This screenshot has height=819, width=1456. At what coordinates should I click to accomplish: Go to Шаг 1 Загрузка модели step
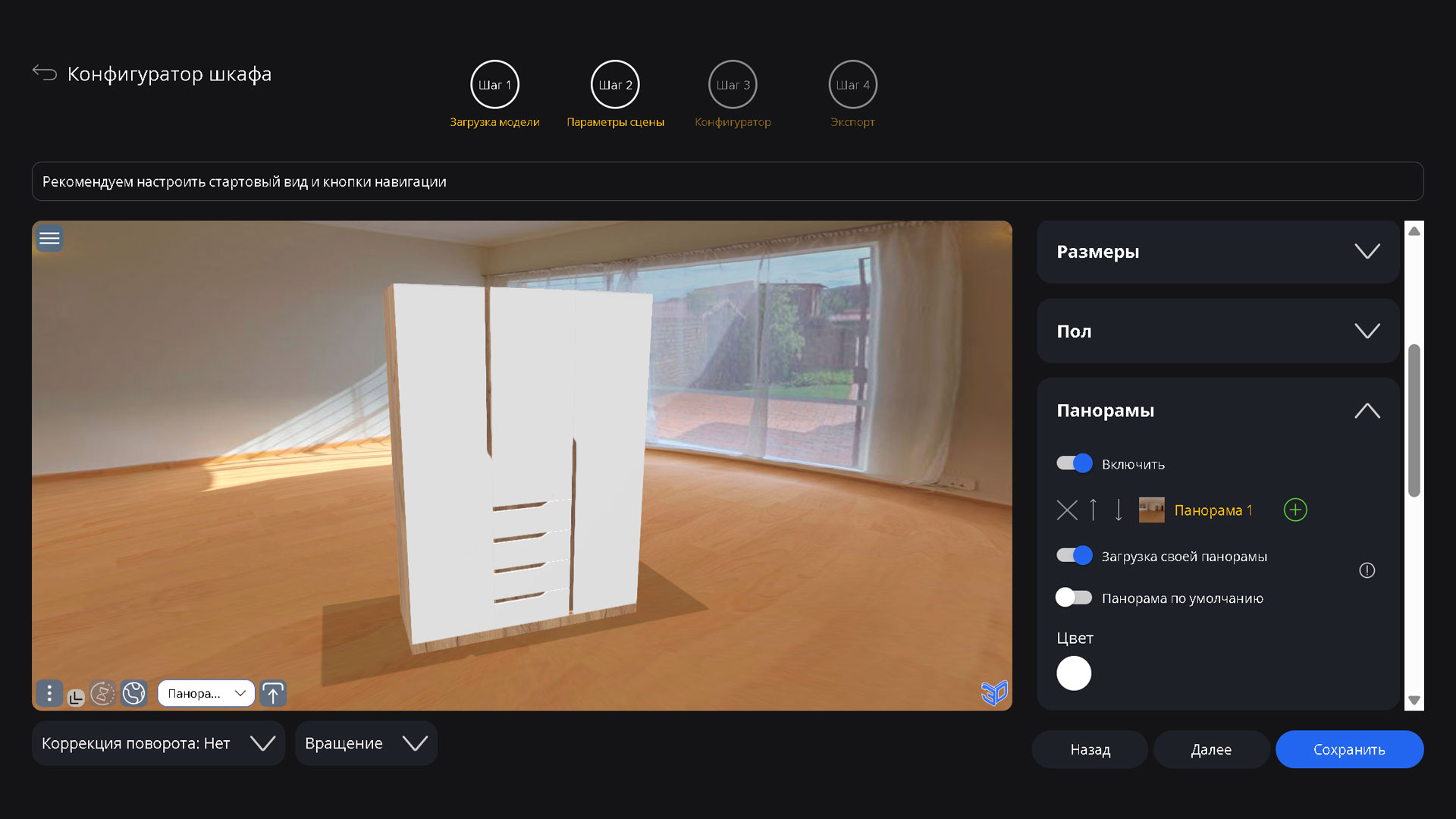[x=494, y=84]
